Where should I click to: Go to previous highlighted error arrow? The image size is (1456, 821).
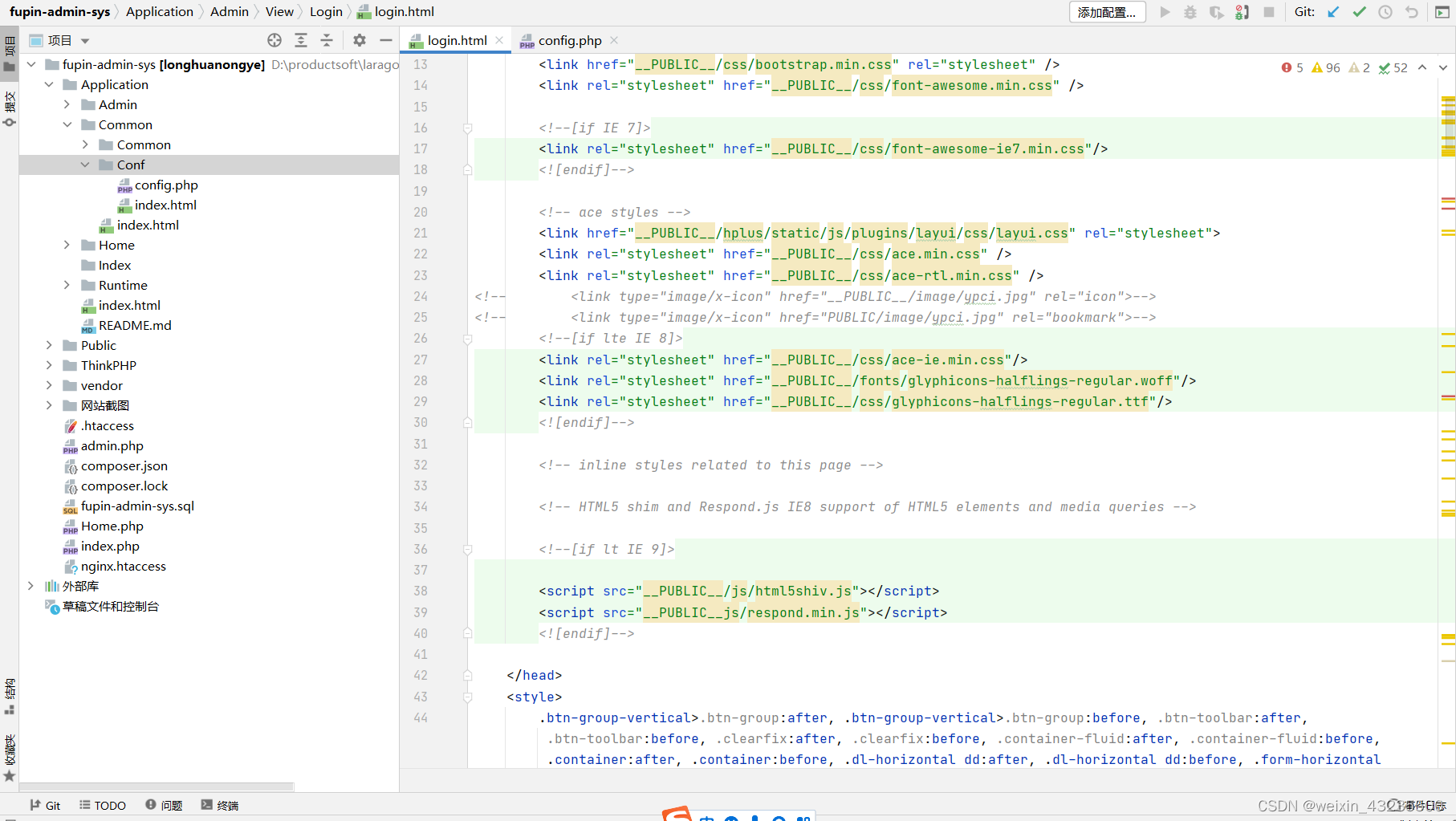coord(1422,67)
